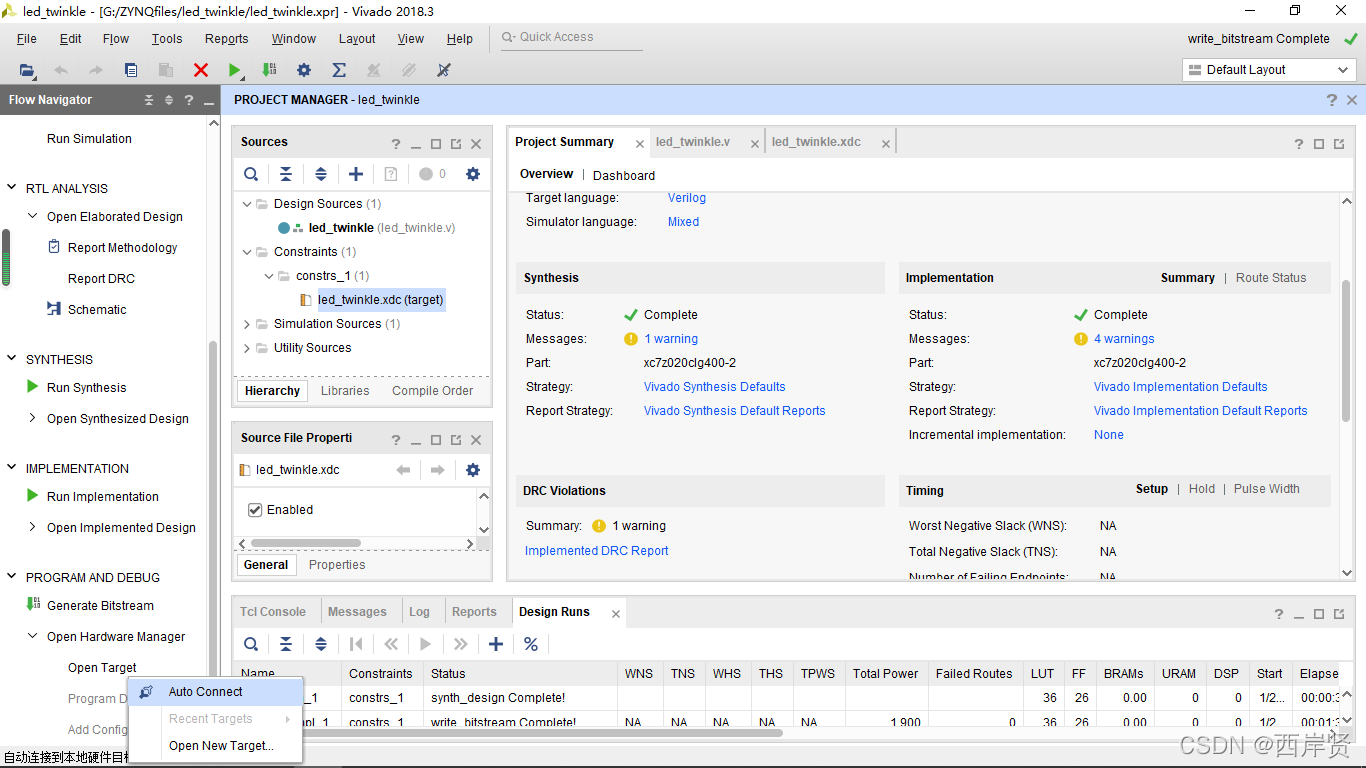
Task: Open Sources panel settings gear
Action: coord(473,174)
